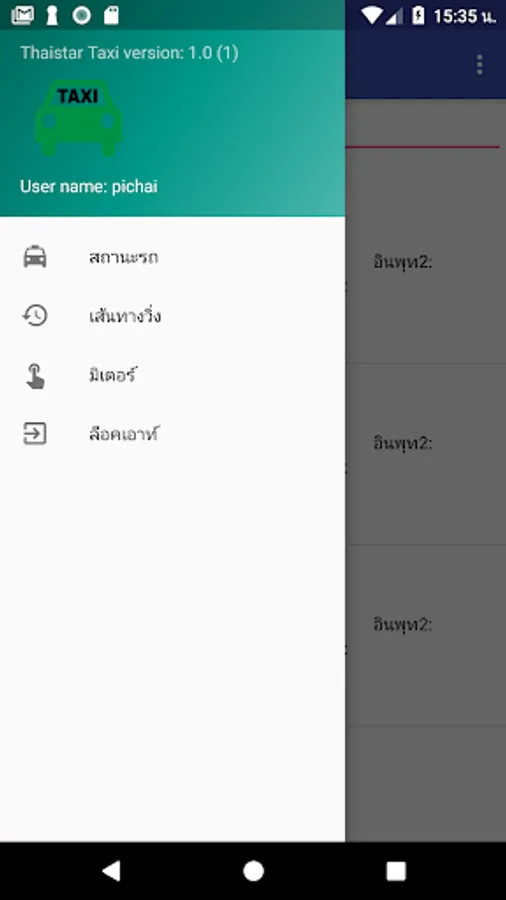
Task: Tap the recent apps square button
Action: coord(396,871)
